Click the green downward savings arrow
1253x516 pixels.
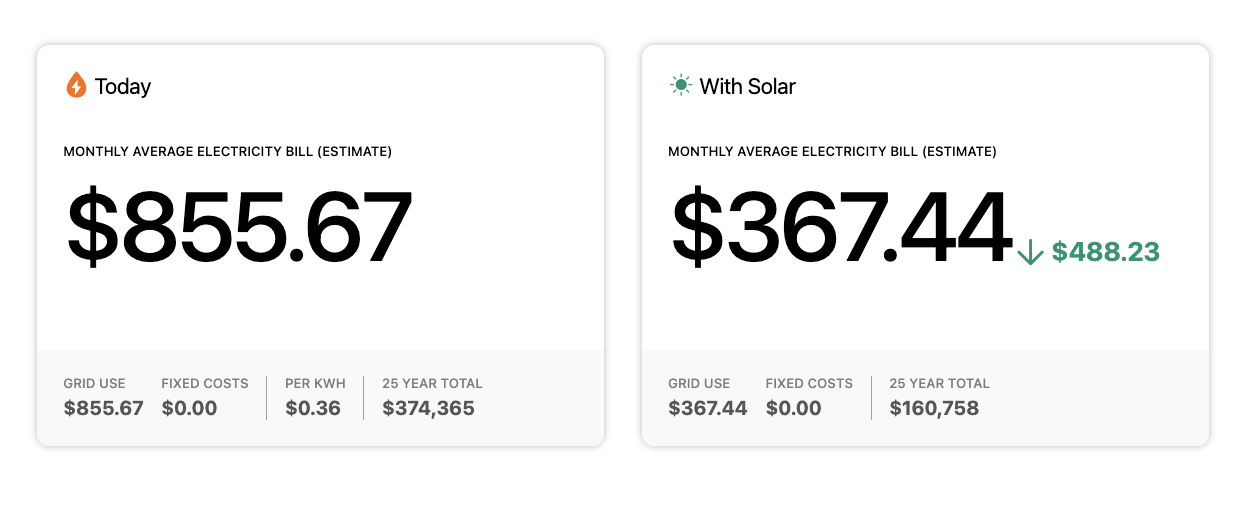coord(1030,252)
